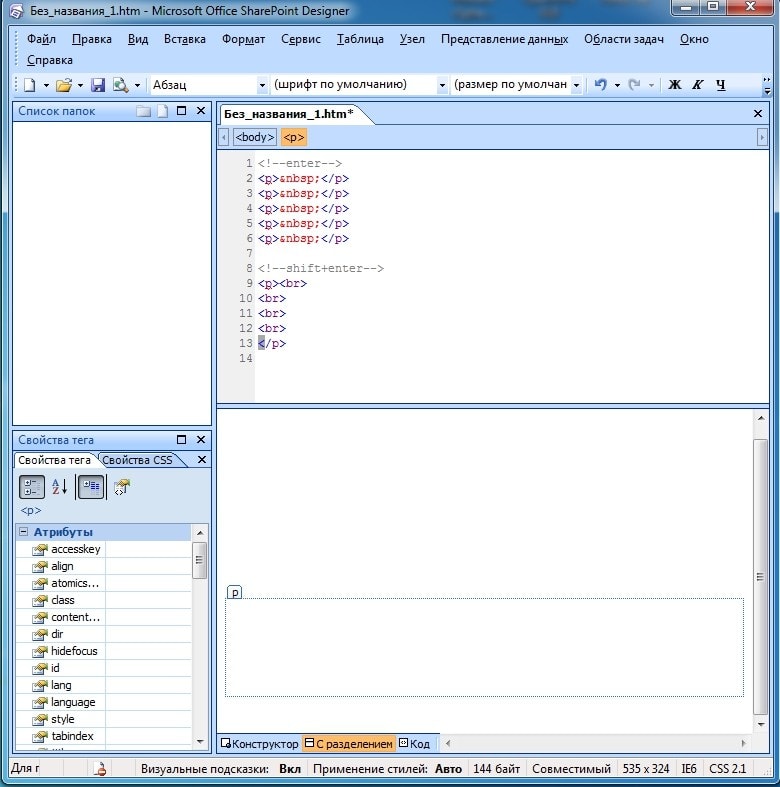Switch to the Свойства CSS tab
780x787 pixels.
pos(138,460)
